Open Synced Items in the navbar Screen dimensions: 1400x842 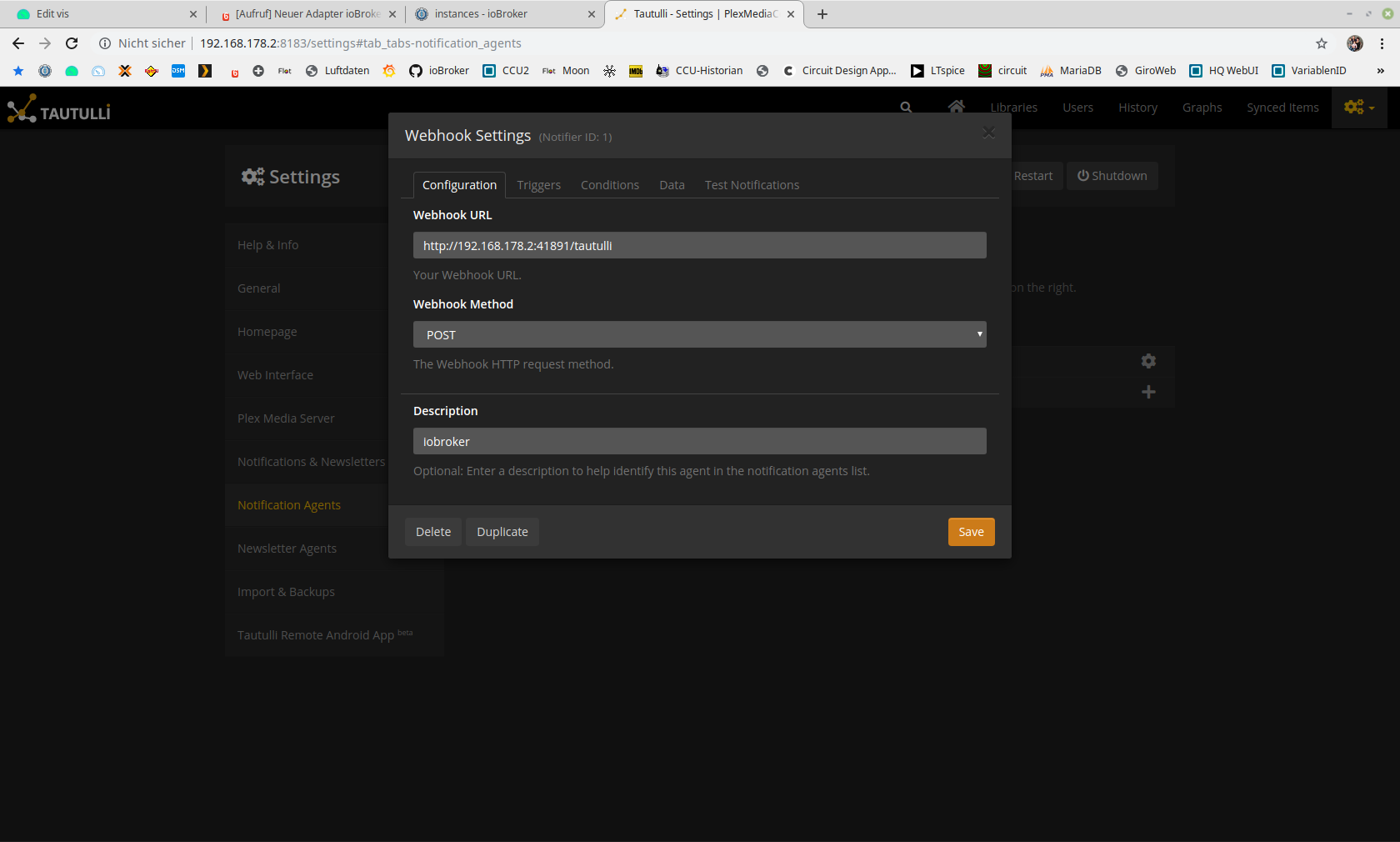pos(1282,108)
